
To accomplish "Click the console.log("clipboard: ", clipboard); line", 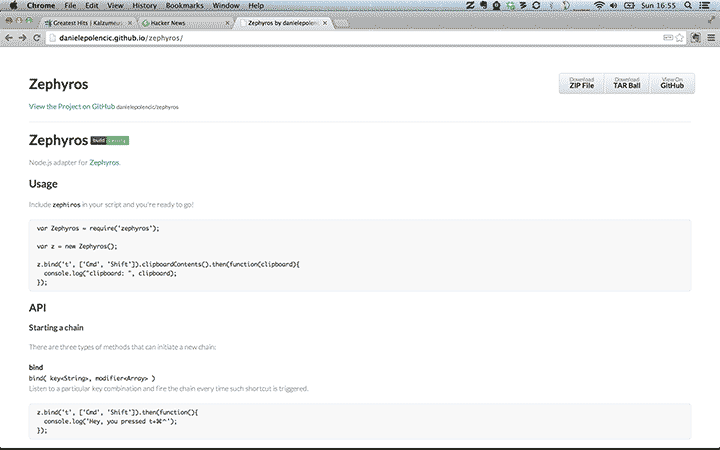I will [110, 273].
